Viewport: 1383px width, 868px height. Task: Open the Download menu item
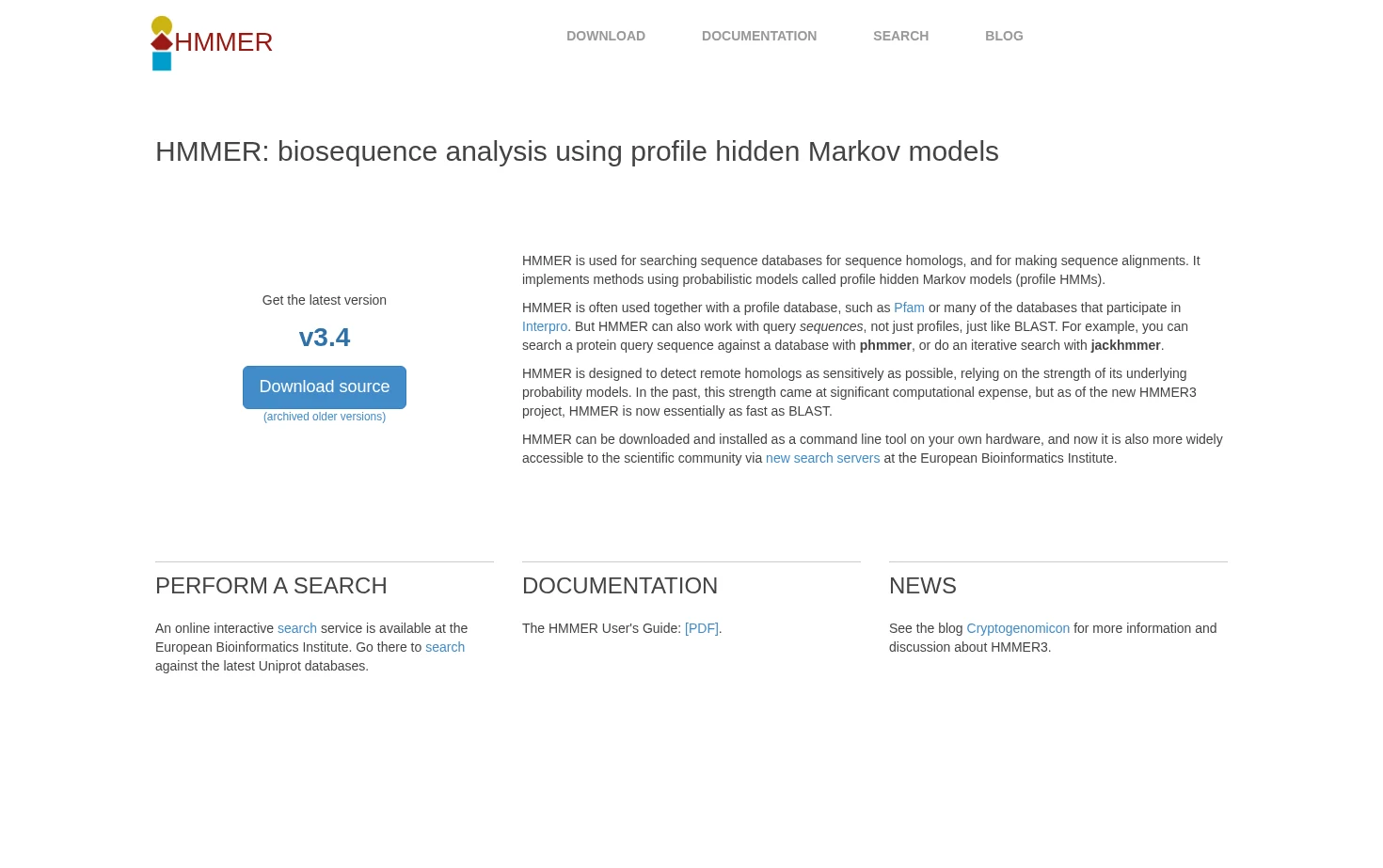[606, 36]
